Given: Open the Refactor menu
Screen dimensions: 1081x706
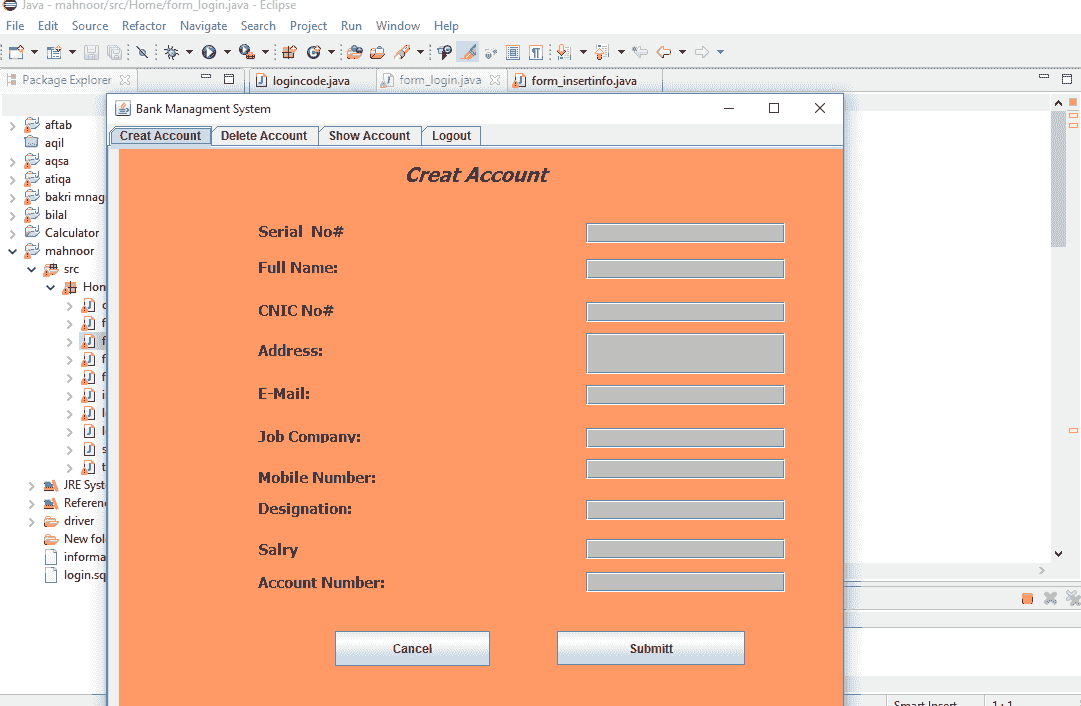Looking at the screenshot, I should tap(144, 26).
